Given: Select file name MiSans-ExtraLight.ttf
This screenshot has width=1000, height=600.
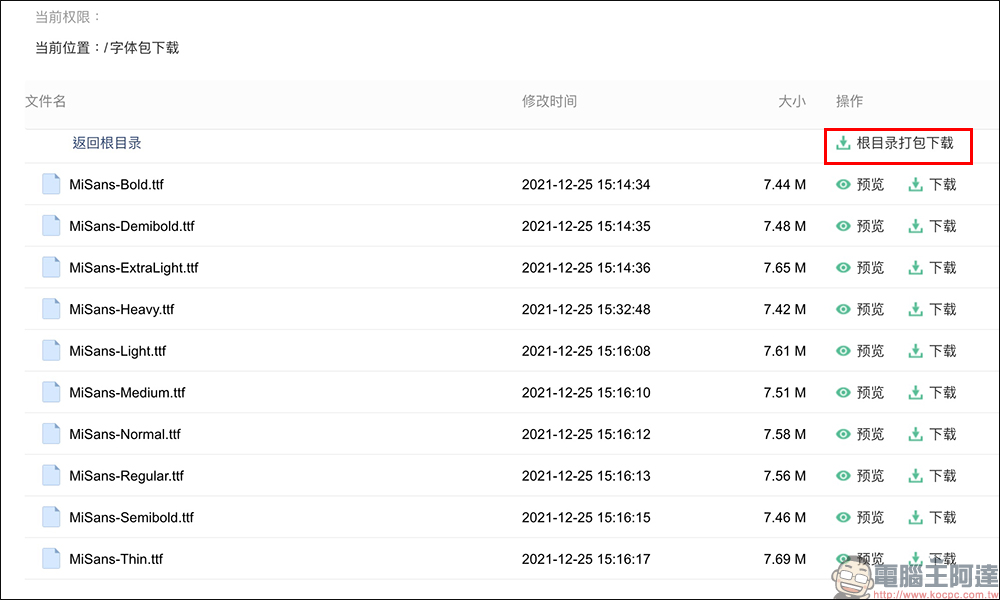Looking at the screenshot, I should pyautogui.click(x=133, y=268).
